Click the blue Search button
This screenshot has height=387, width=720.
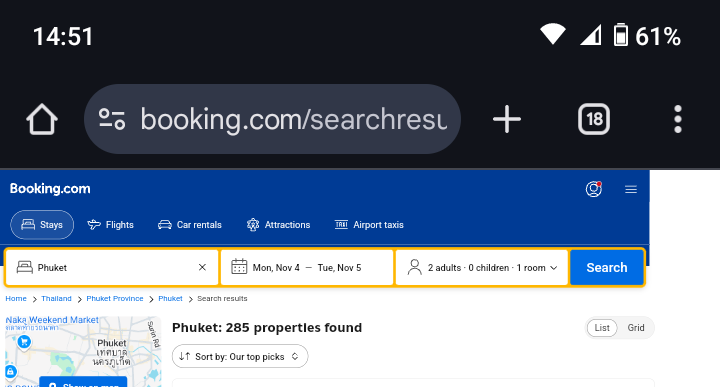[607, 267]
